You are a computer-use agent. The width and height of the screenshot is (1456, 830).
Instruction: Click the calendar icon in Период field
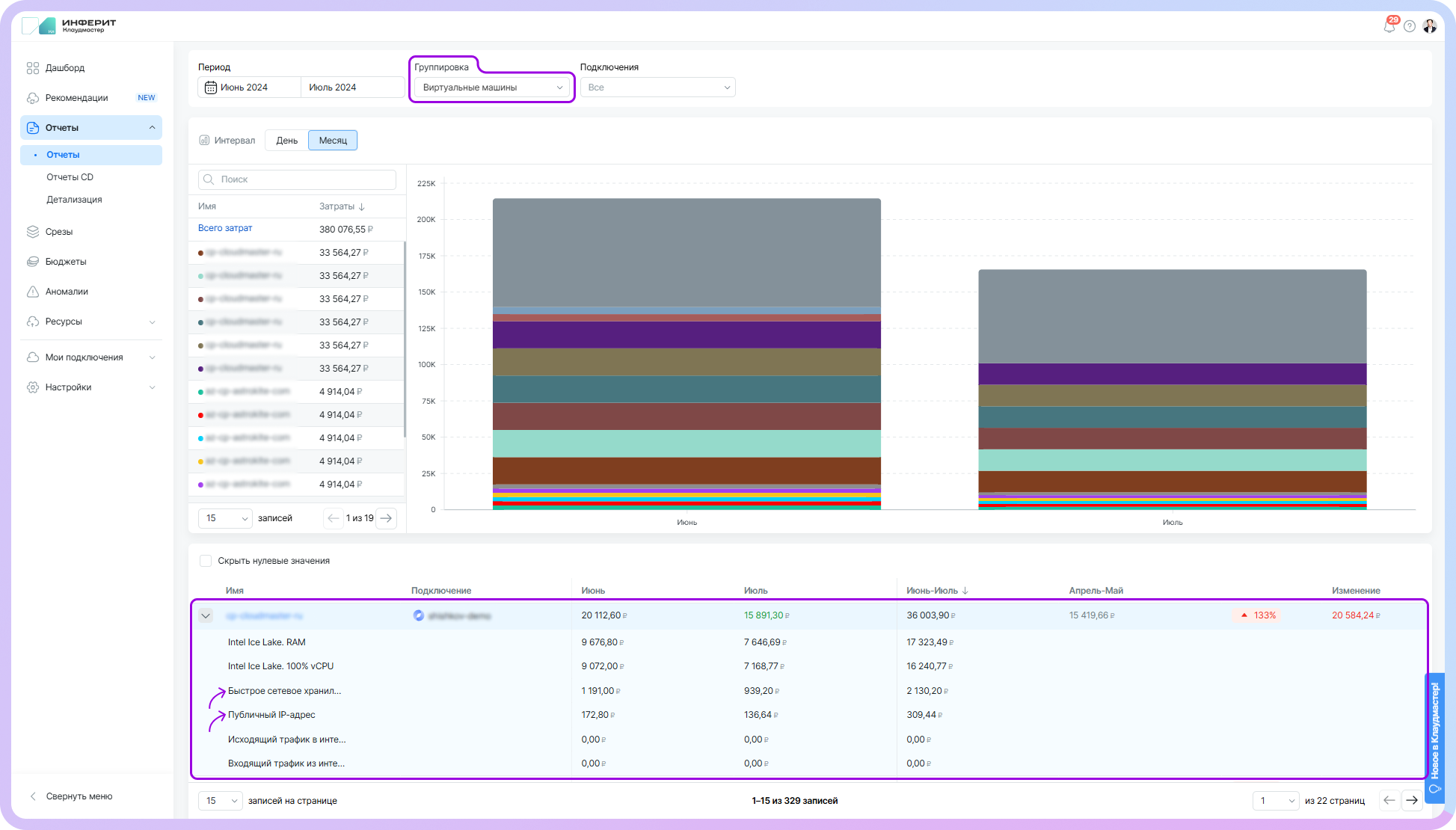[211, 87]
